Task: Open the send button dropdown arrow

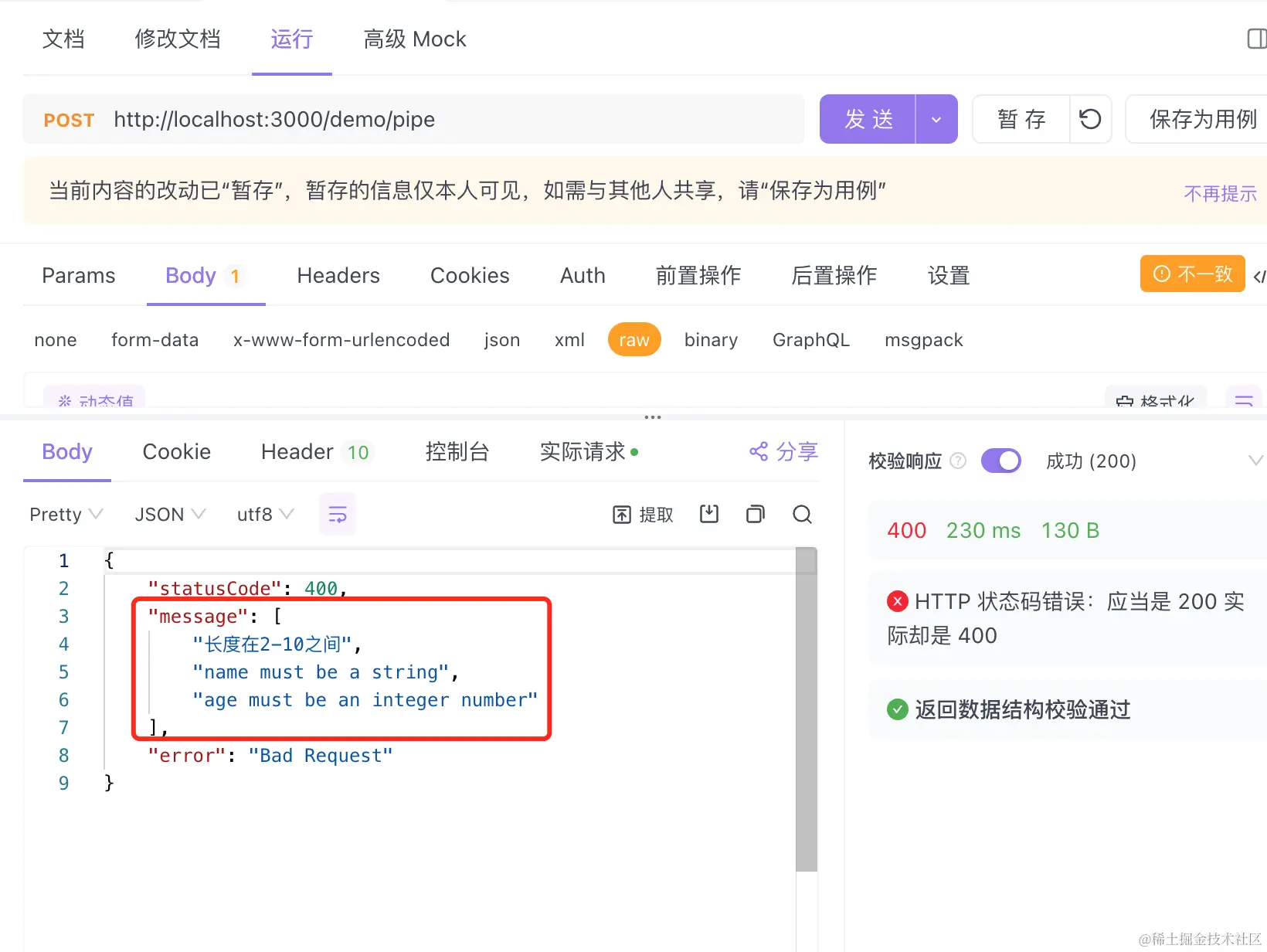Action: coord(936,119)
